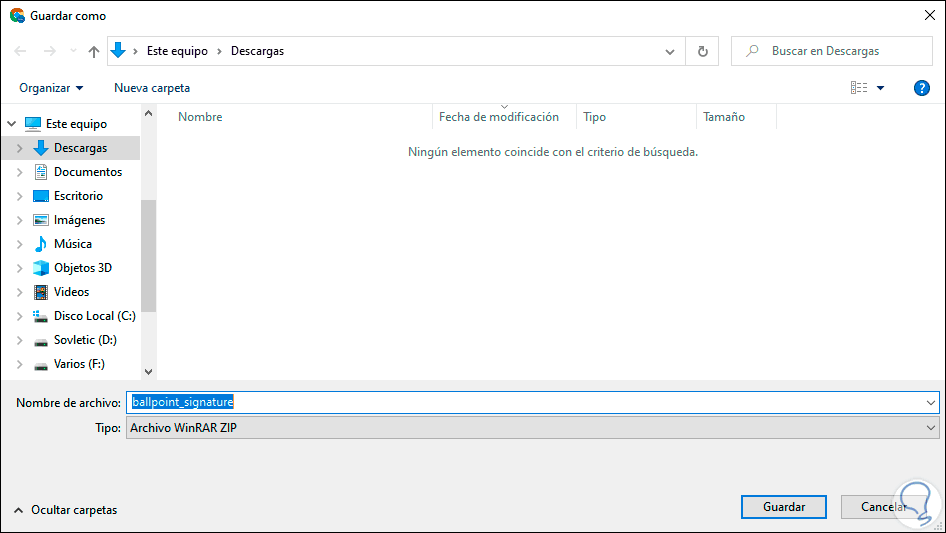Expand the Música tree node
Image resolution: width=946 pixels, height=533 pixels.
19,244
